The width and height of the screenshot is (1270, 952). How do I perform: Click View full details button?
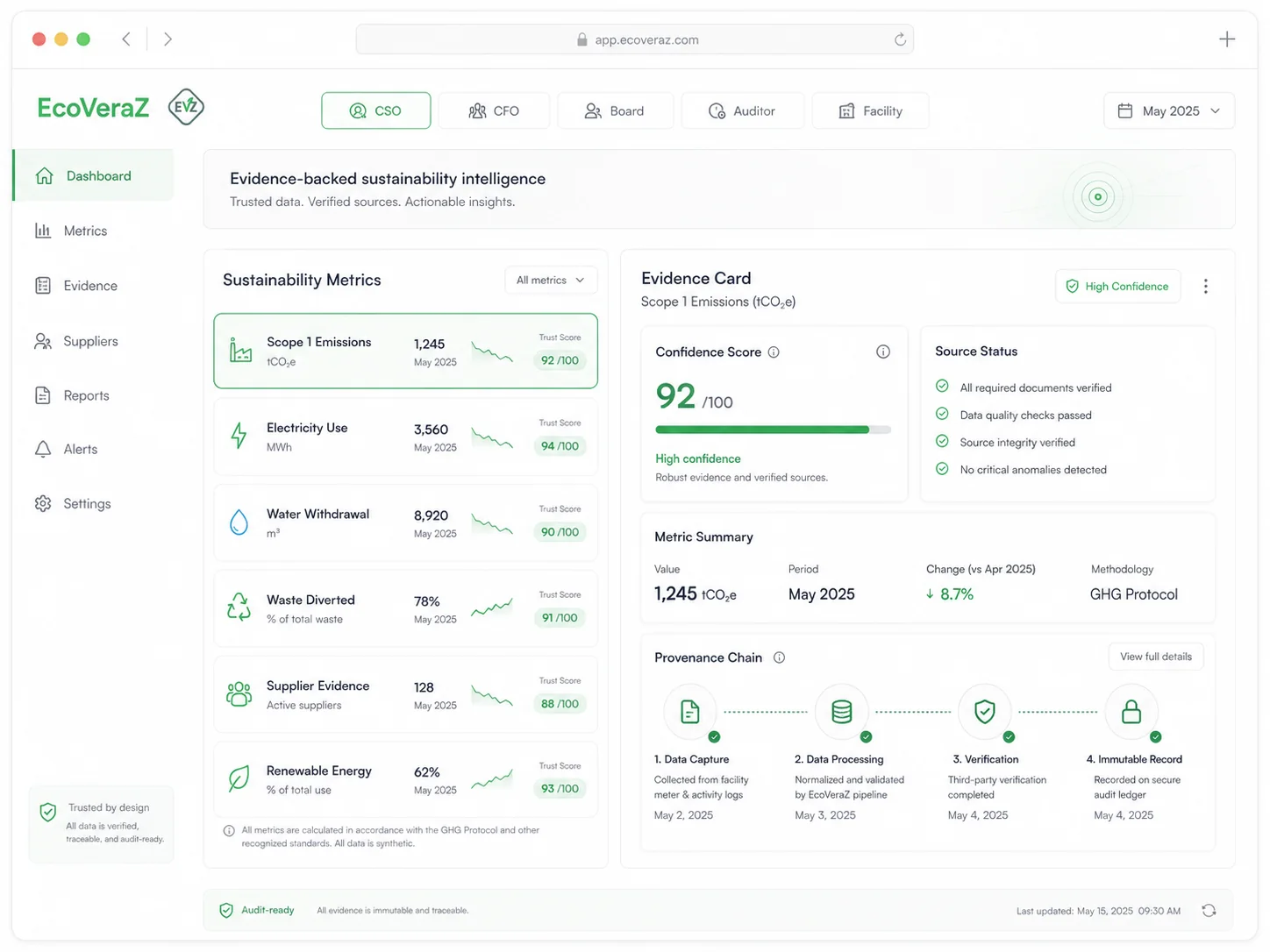[1156, 657]
